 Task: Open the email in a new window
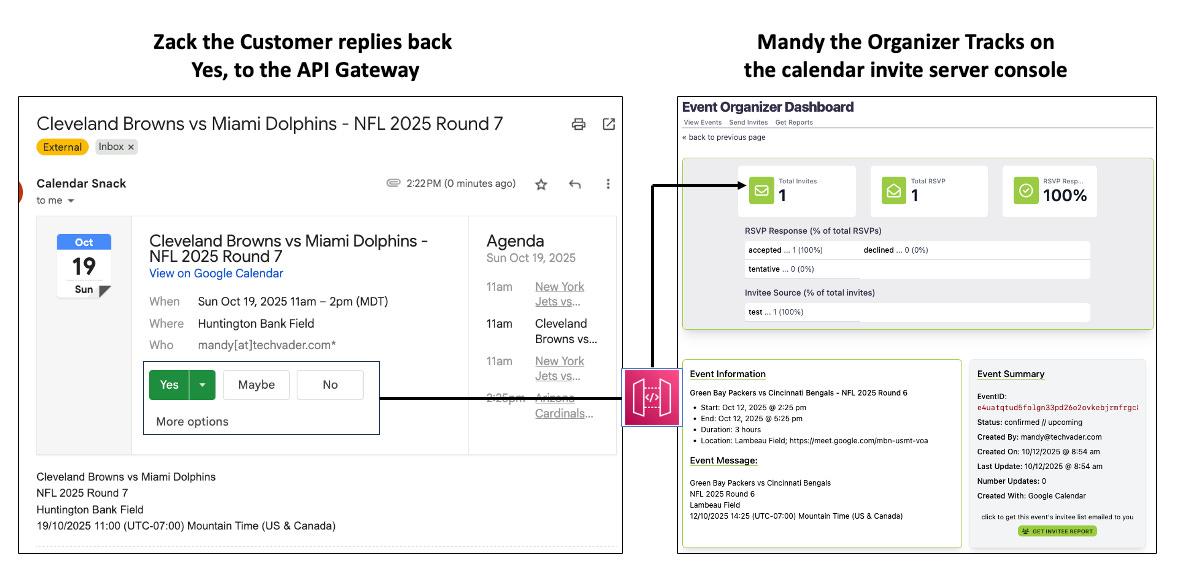pyautogui.click(x=609, y=124)
